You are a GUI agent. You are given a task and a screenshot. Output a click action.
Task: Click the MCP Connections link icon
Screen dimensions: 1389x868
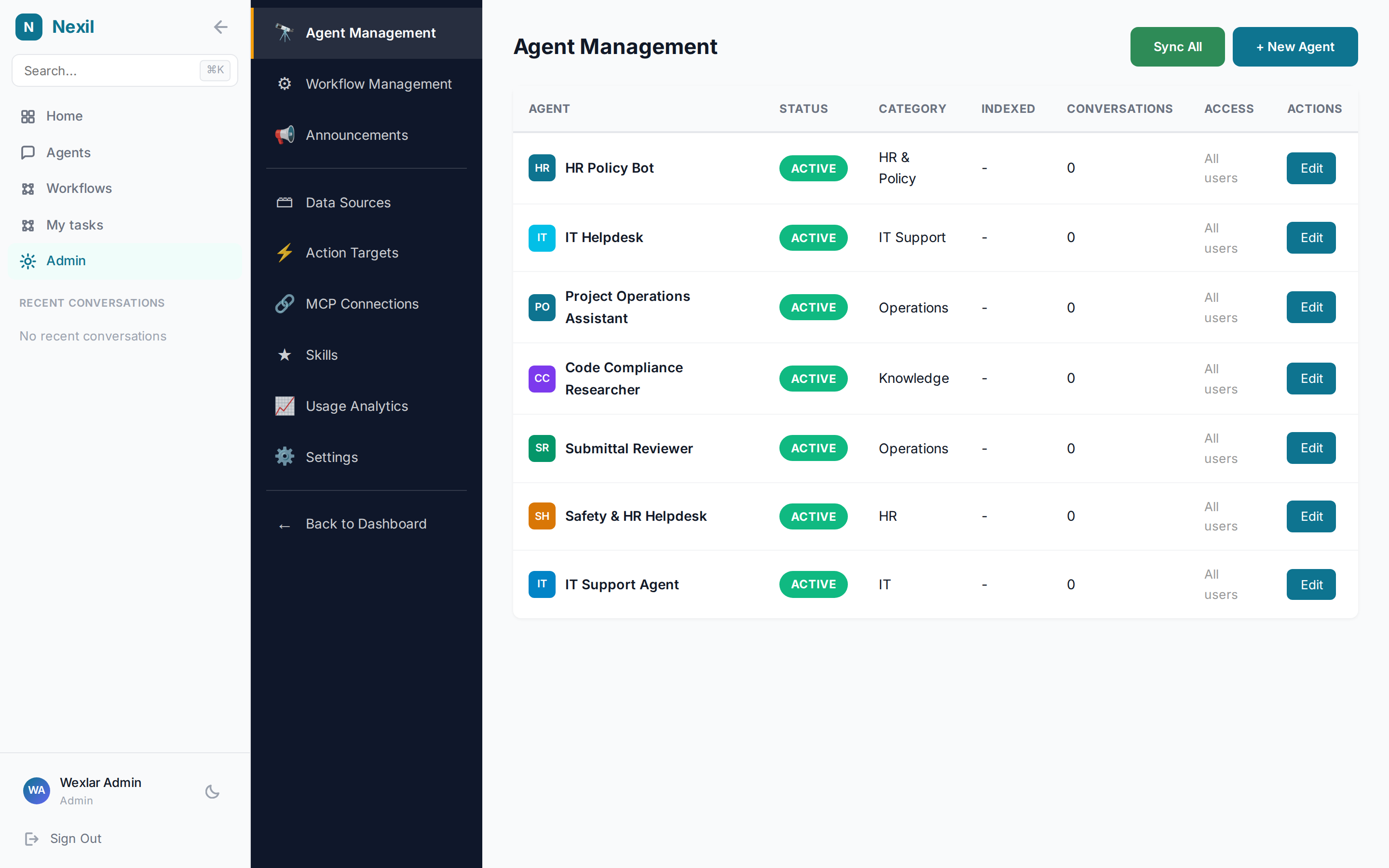[285, 304]
